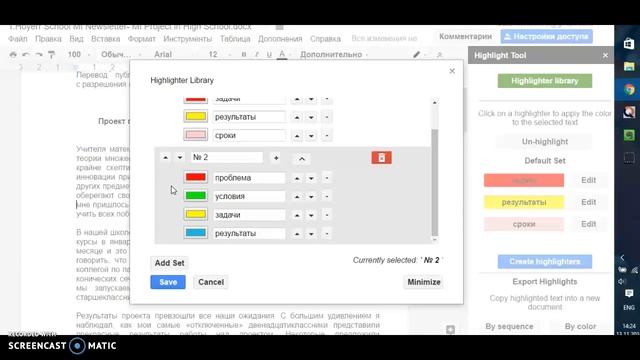This screenshot has height=360, width=640.
Task: Click Create highlighters button
Action: tap(544, 261)
